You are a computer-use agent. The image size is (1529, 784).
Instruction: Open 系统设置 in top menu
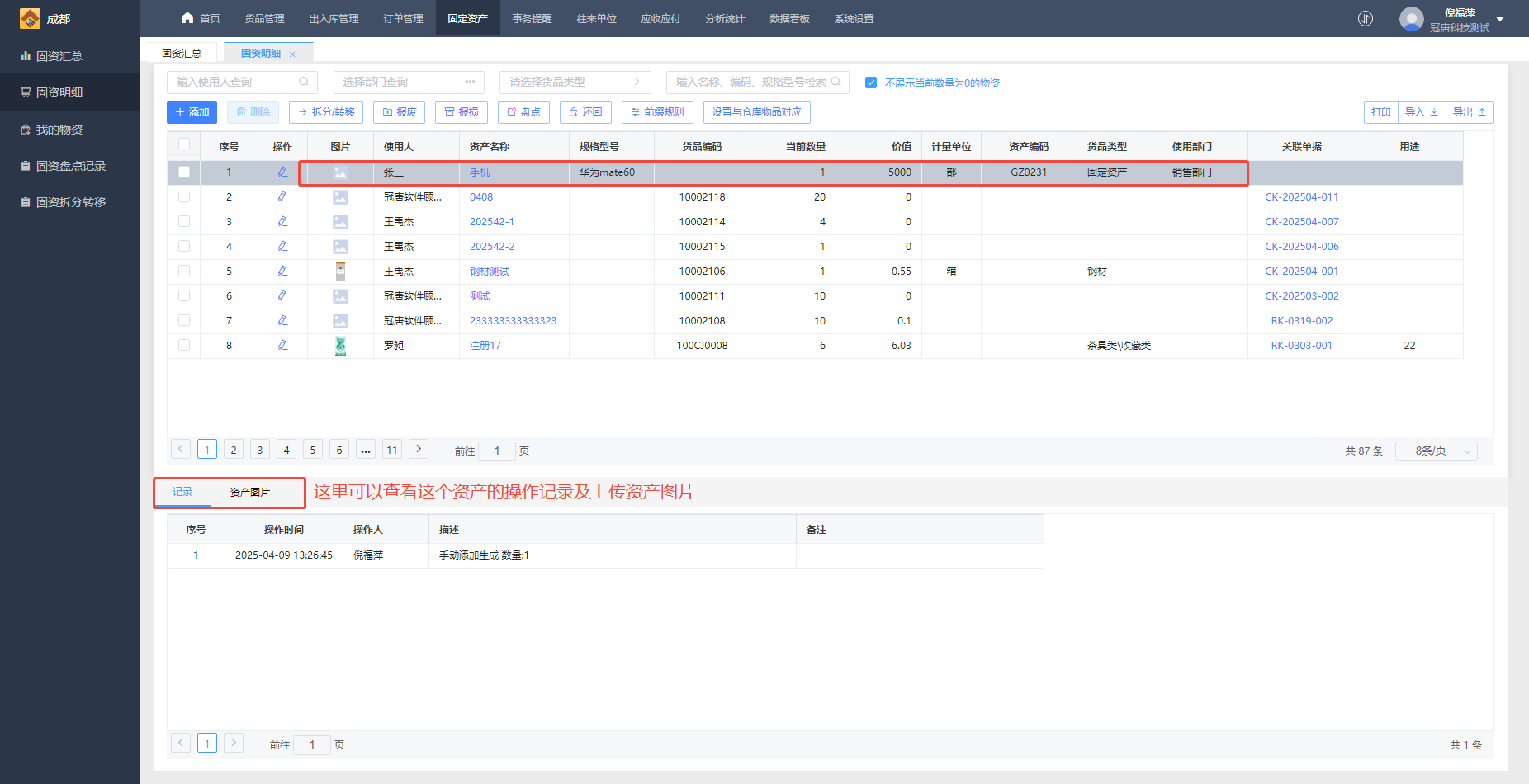(x=854, y=18)
